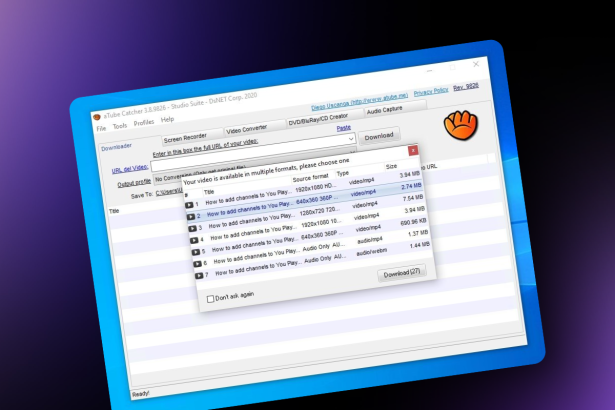This screenshot has width=615, height=410.
Task: Click the Size column header in dialog
Action: tap(391, 166)
